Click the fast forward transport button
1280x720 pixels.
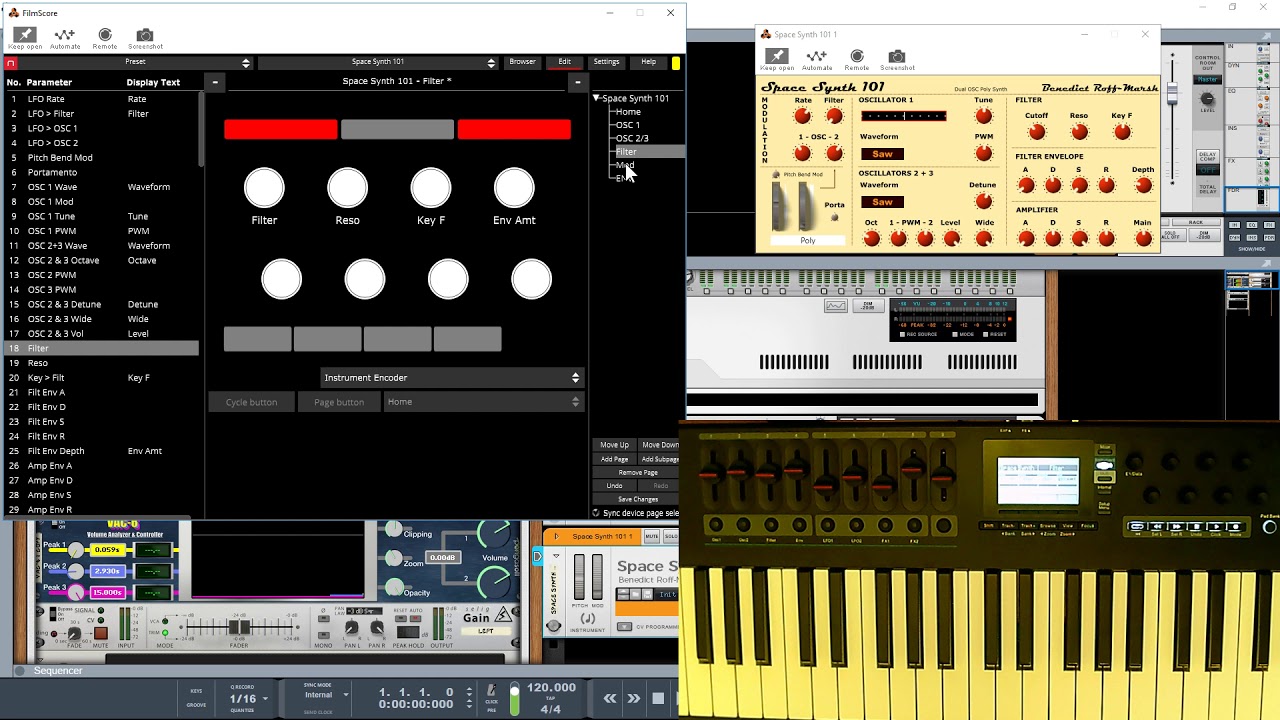click(634, 698)
